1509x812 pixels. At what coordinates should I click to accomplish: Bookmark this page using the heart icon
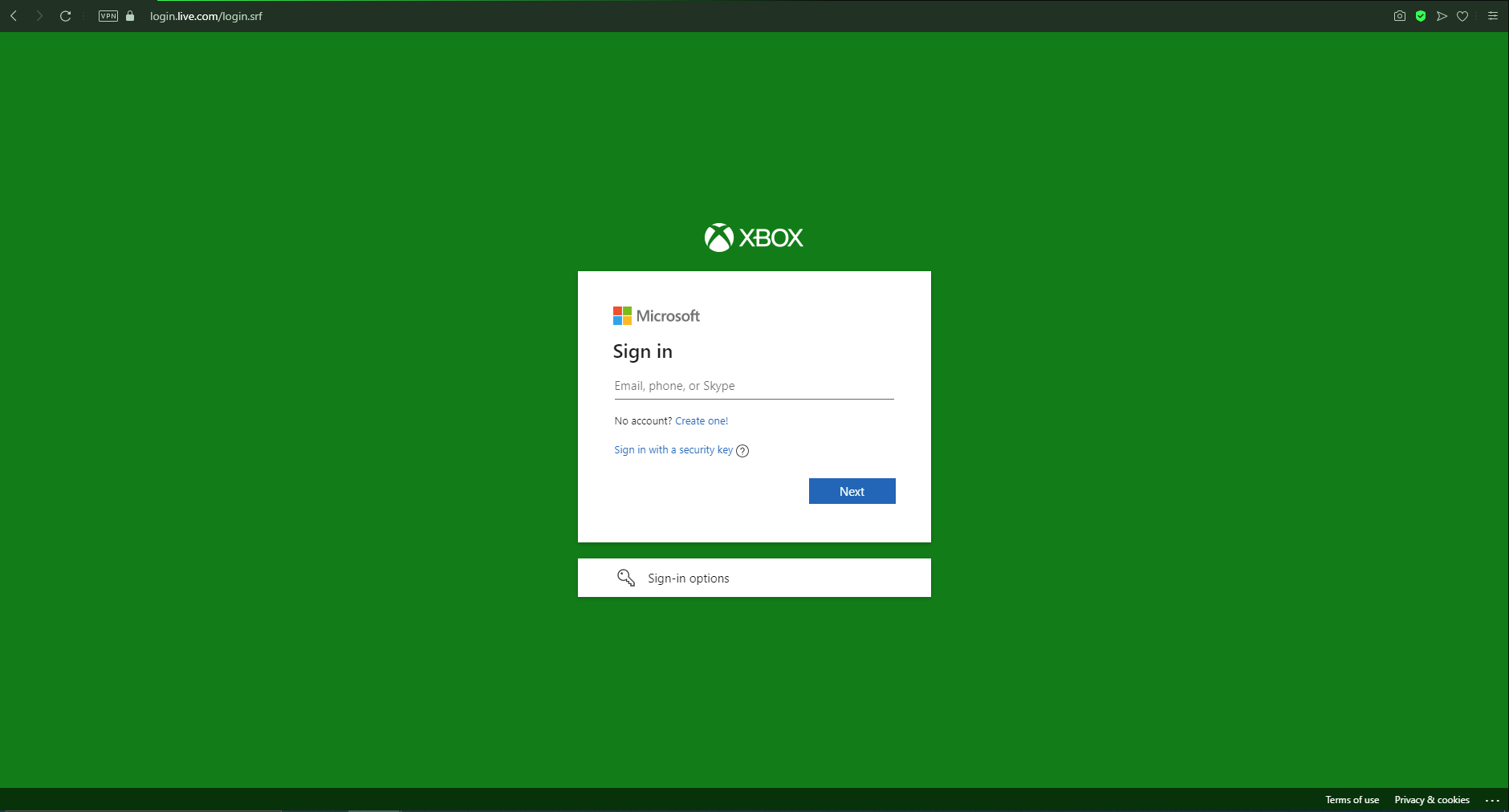click(x=1463, y=15)
